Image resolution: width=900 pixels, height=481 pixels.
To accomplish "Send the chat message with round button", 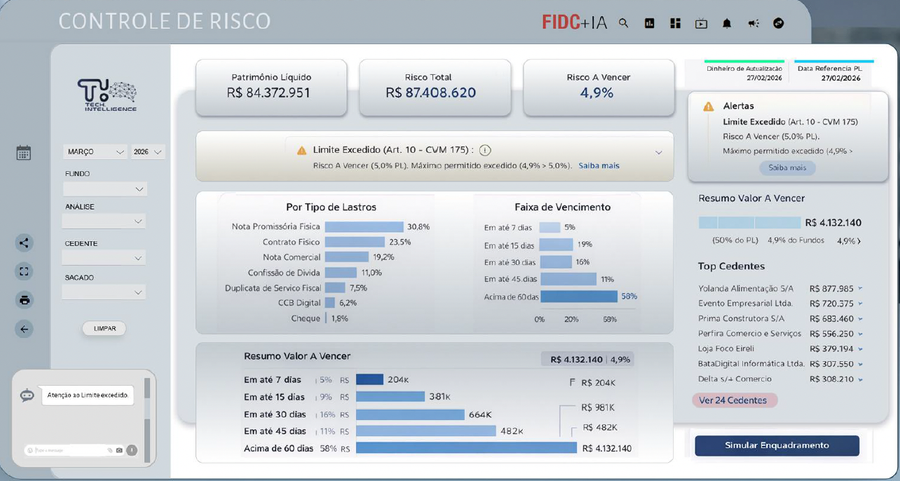I will coord(131,451).
